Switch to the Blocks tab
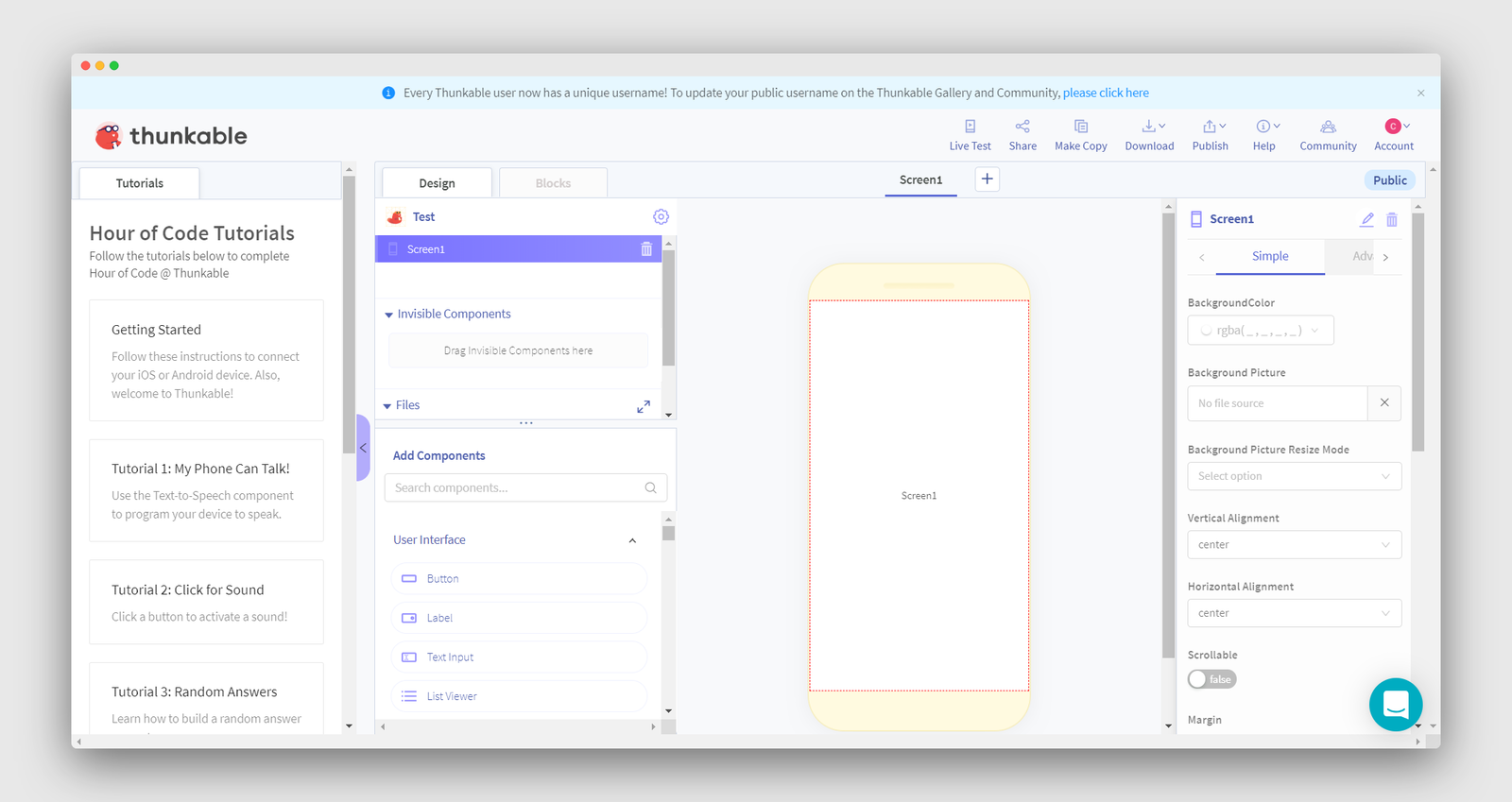Viewport: 1512px width, 802px height. (x=553, y=183)
